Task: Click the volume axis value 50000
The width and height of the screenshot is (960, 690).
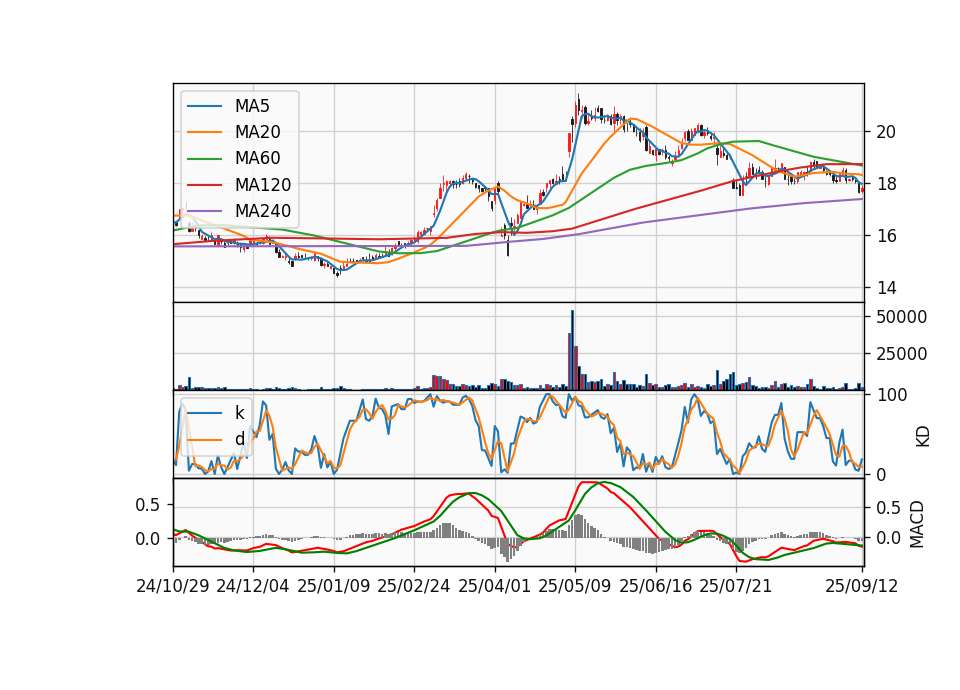Action: click(902, 317)
